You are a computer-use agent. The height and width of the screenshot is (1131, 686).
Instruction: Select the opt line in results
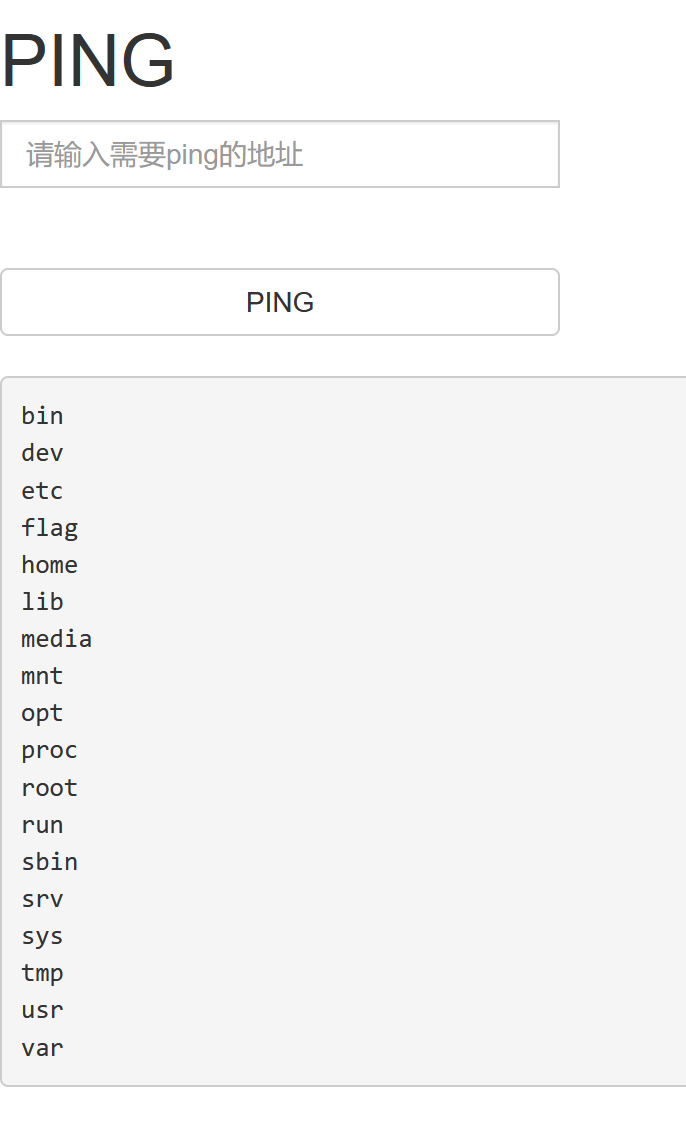tap(42, 713)
